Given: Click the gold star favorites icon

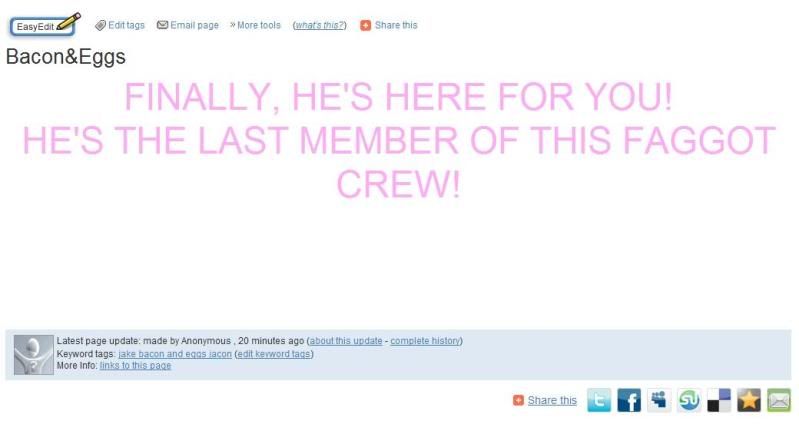Looking at the screenshot, I should point(749,400).
